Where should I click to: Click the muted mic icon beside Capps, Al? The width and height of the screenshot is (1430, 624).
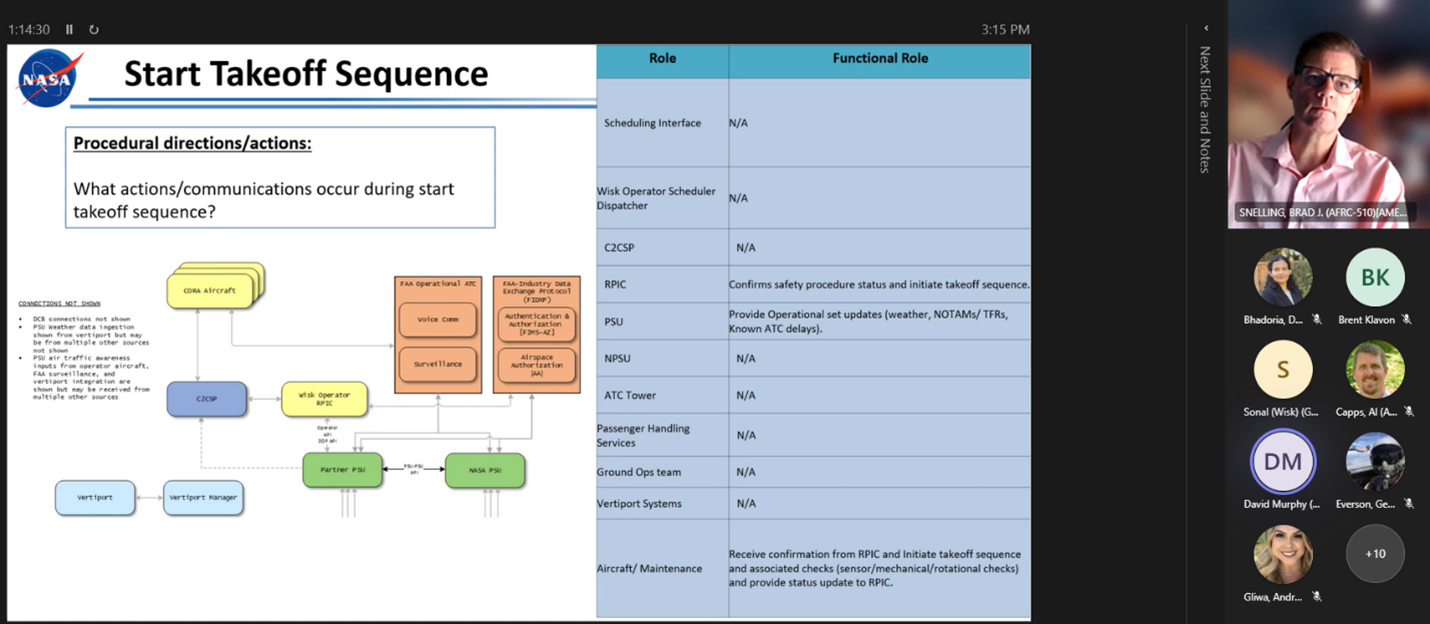pos(1409,412)
